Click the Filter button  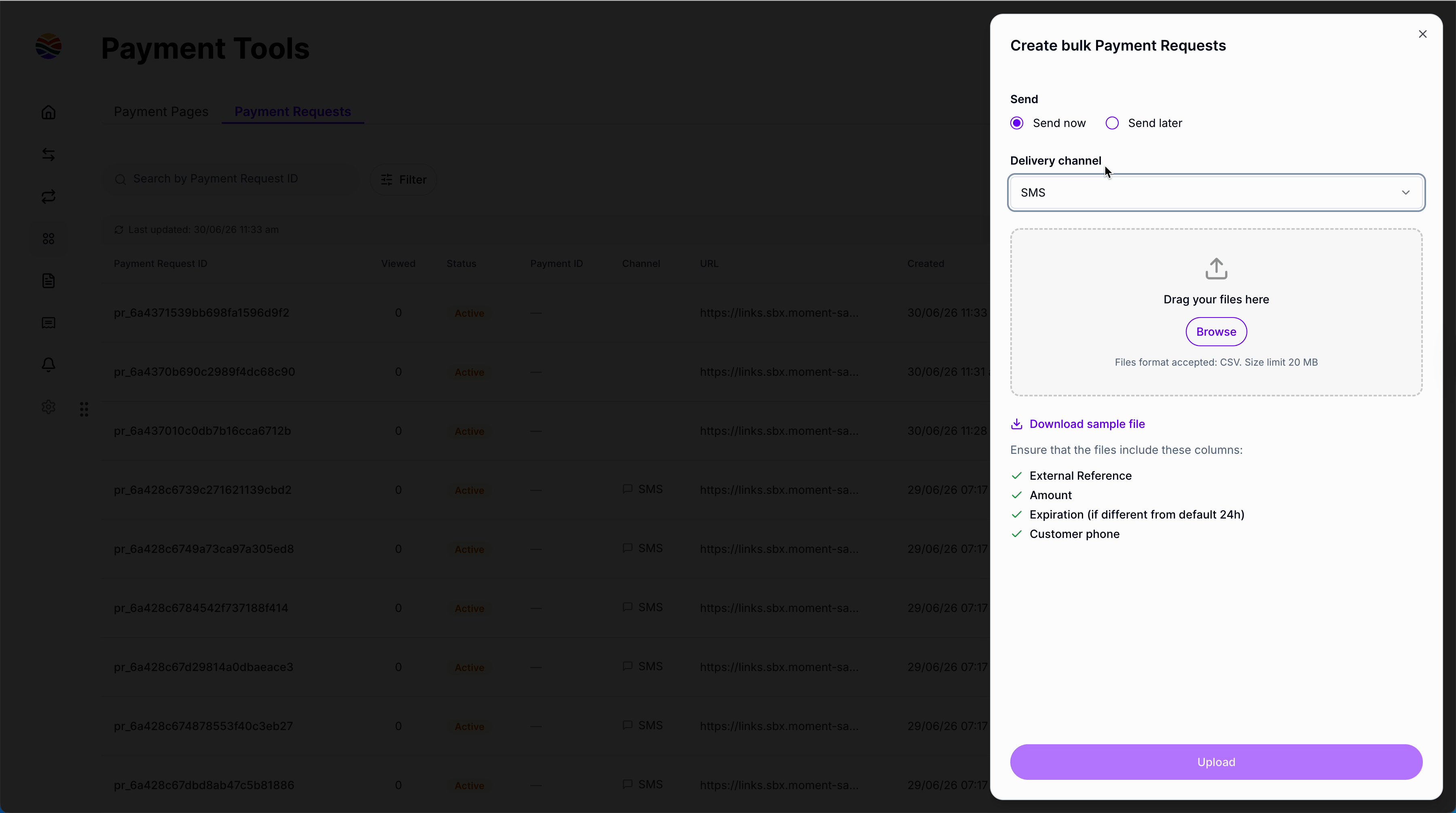click(404, 180)
